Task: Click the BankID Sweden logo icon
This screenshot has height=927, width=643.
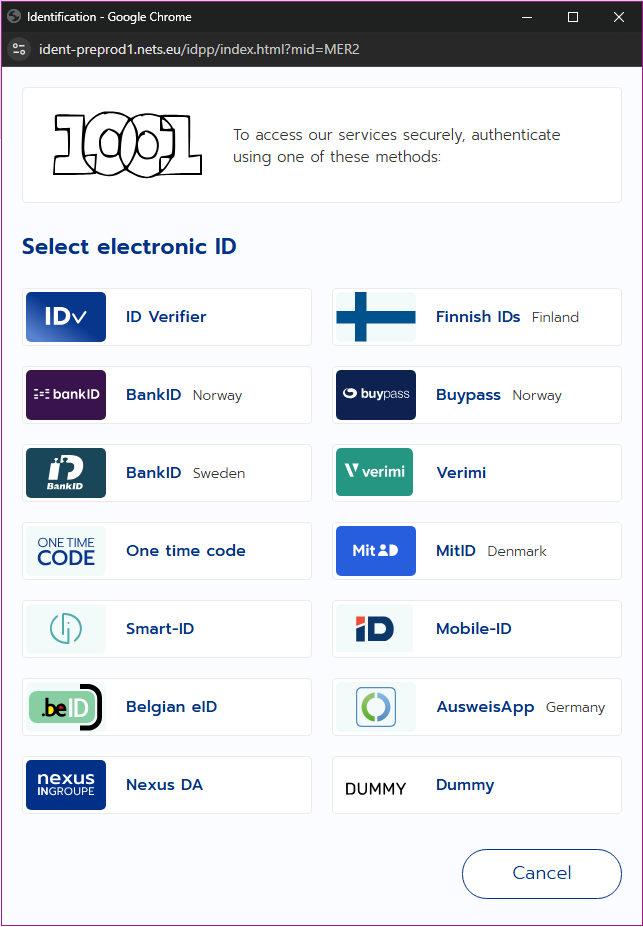Action: (66, 473)
